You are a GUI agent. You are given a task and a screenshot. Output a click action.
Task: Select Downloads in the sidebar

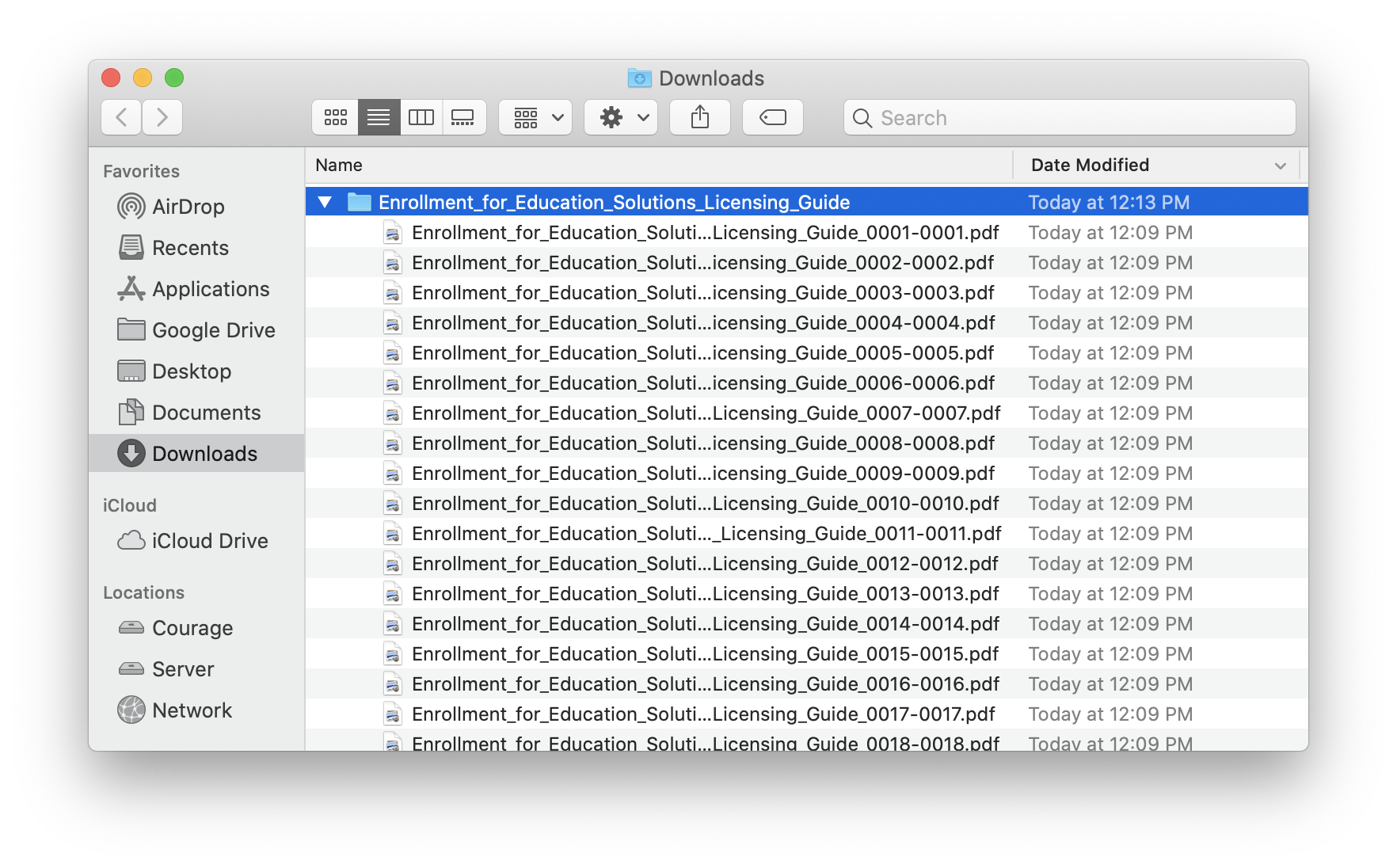coord(196,454)
